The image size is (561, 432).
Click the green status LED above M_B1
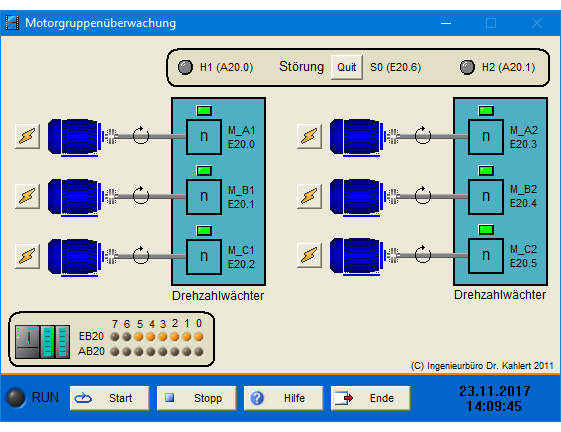click(x=204, y=170)
